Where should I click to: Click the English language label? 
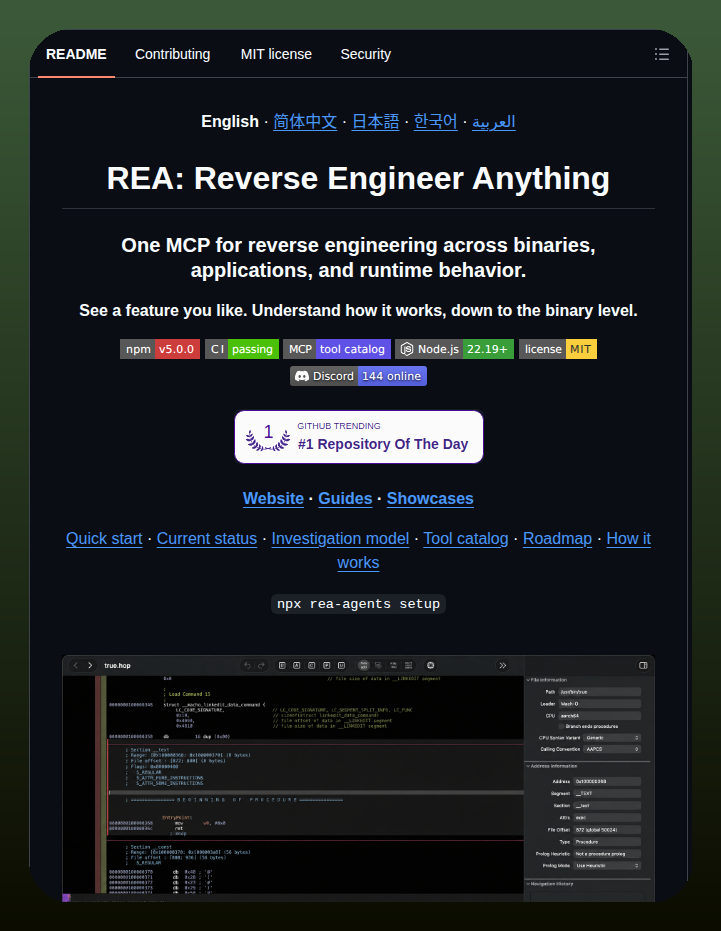230,122
